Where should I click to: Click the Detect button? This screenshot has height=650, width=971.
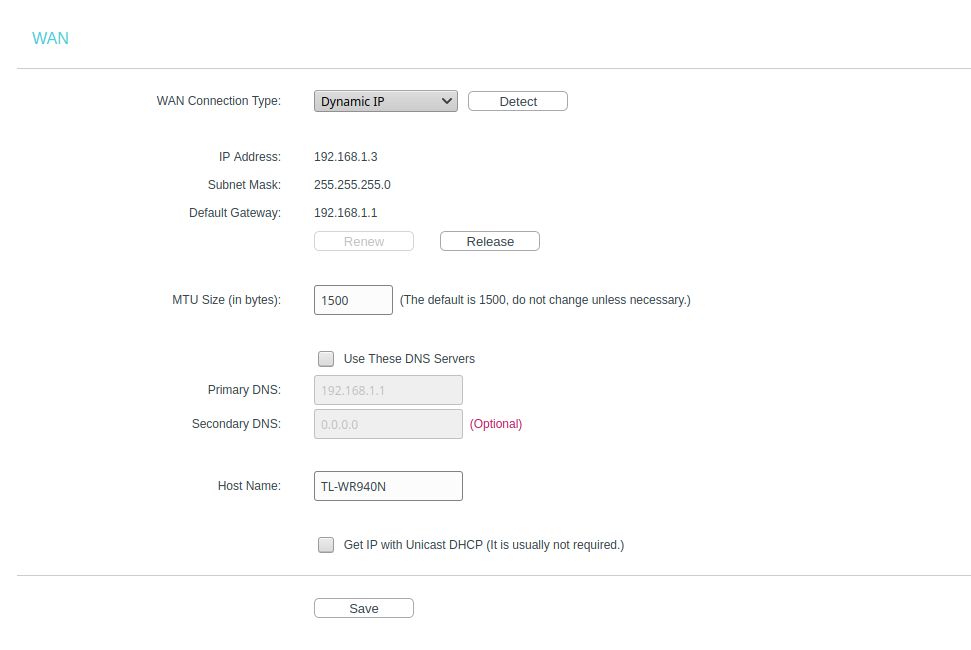518,102
